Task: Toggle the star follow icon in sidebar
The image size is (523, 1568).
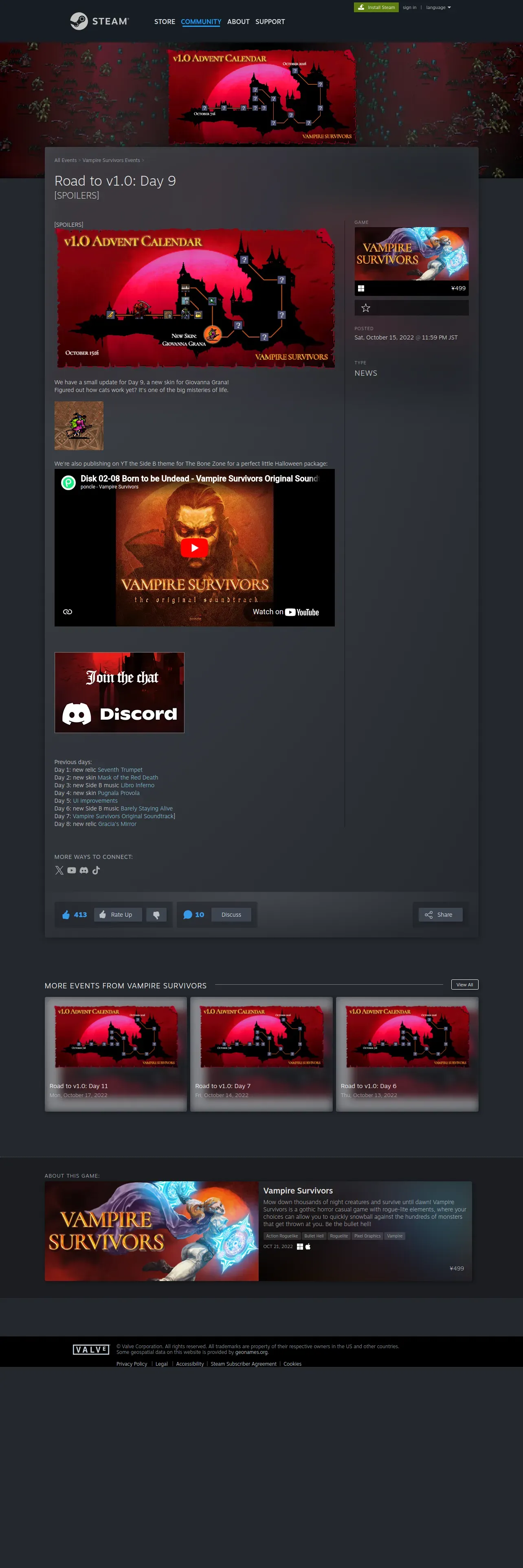Action: (366, 308)
